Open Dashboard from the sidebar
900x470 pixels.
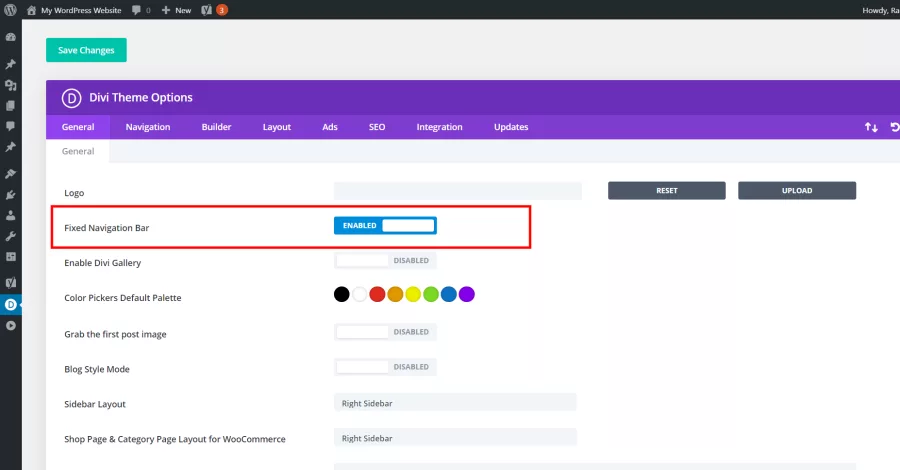click(10, 37)
